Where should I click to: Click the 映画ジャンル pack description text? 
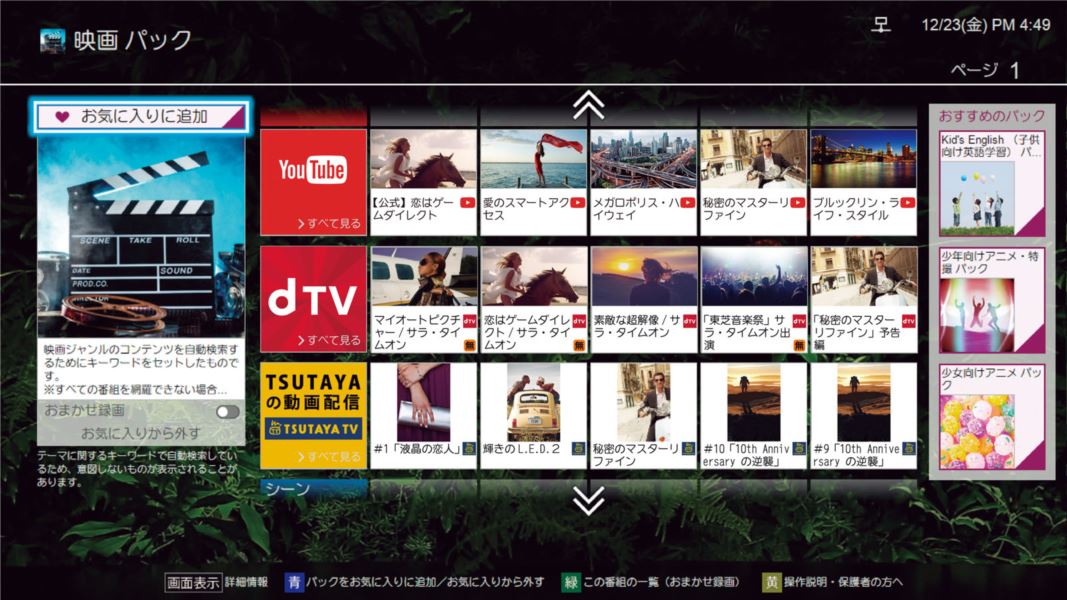[141, 369]
